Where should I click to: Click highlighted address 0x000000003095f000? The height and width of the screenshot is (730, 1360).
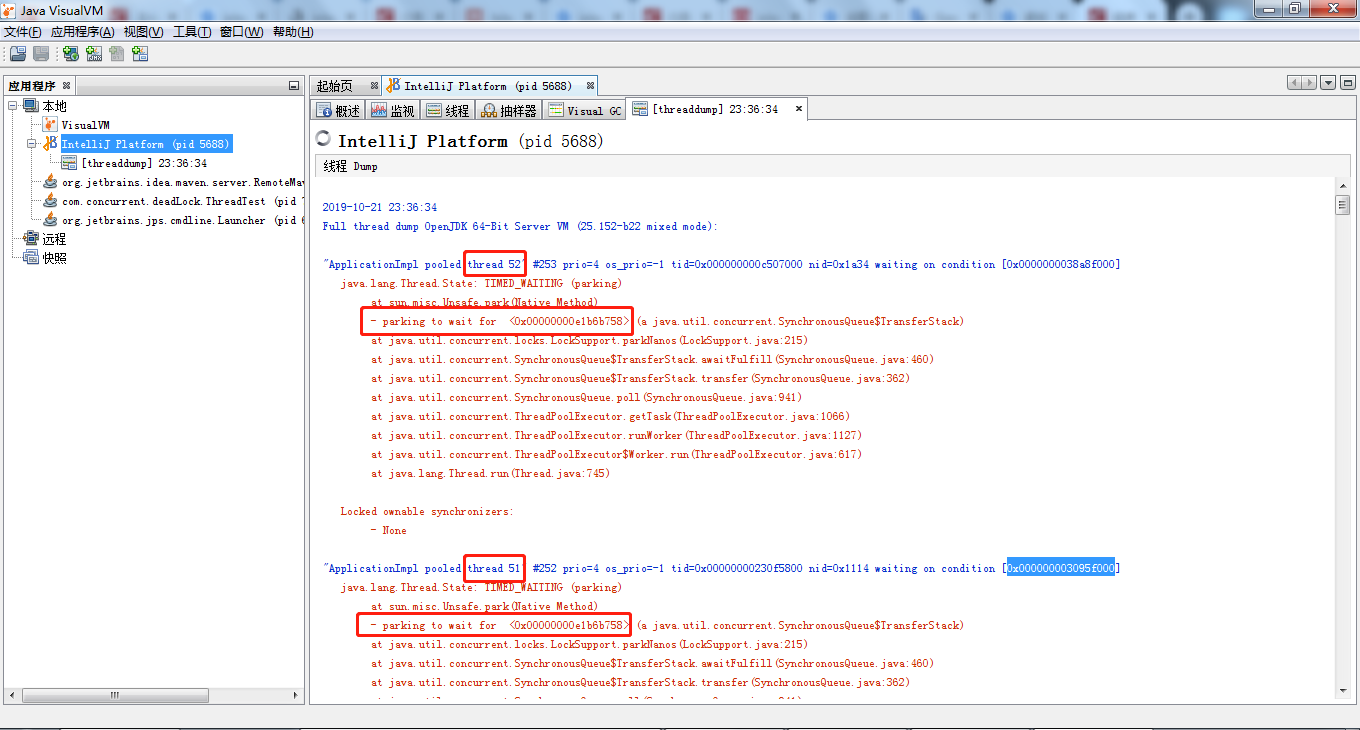point(1060,568)
